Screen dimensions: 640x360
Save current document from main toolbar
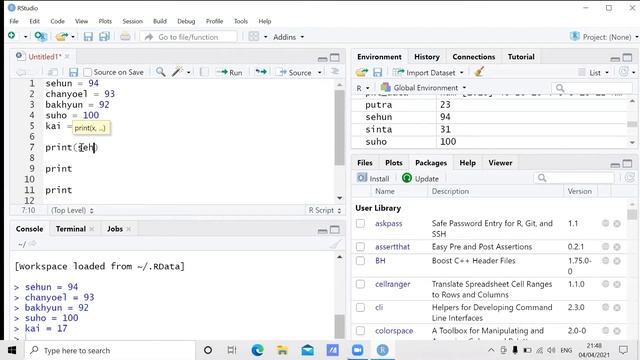88,37
